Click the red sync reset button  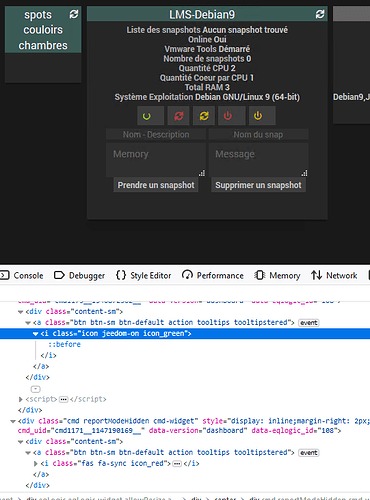point(179,116)
